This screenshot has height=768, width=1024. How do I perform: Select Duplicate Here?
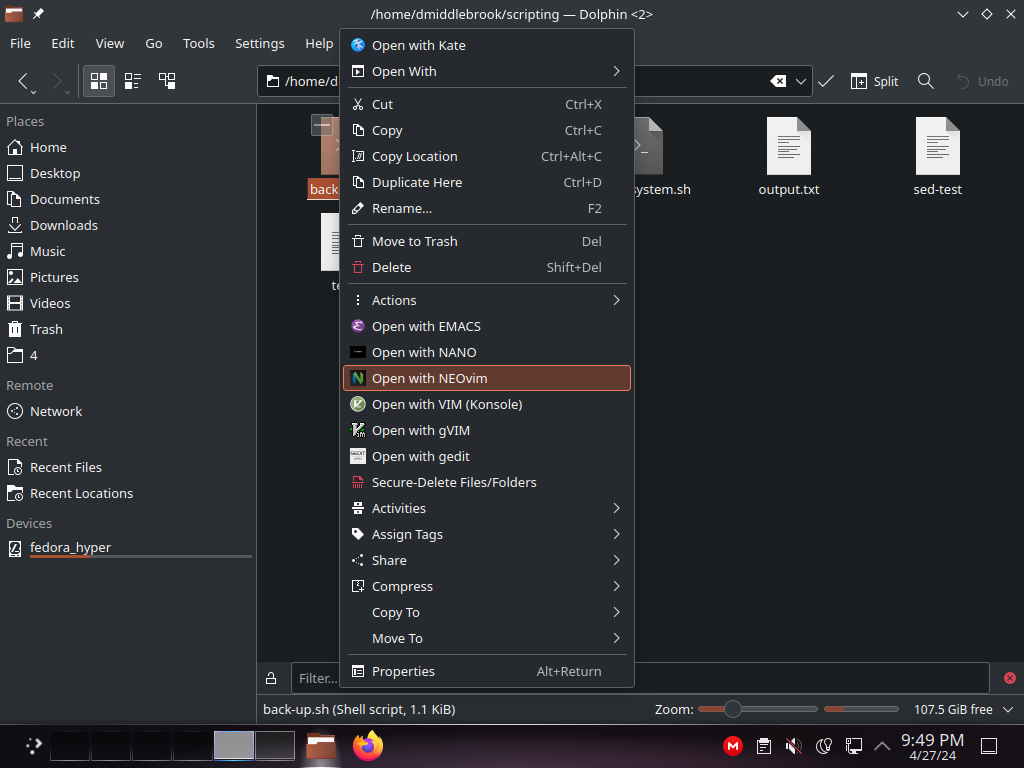487,182
